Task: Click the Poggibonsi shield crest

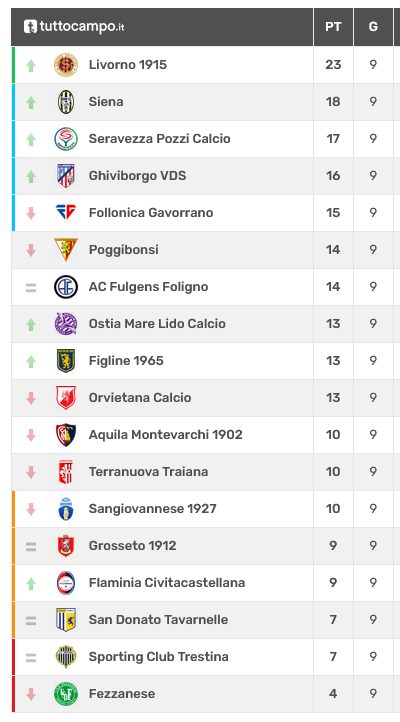Action: click(66, 250)
